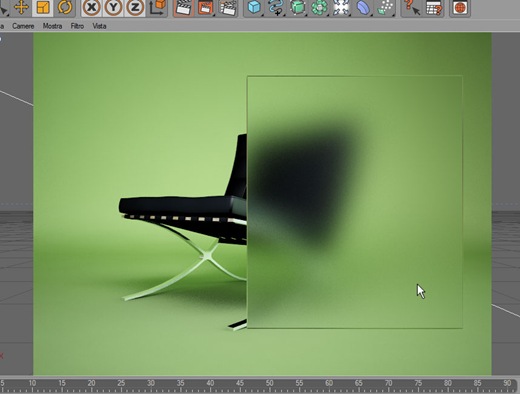Add a Cube primitive object
520x394 pixels.
click(254, 7)
